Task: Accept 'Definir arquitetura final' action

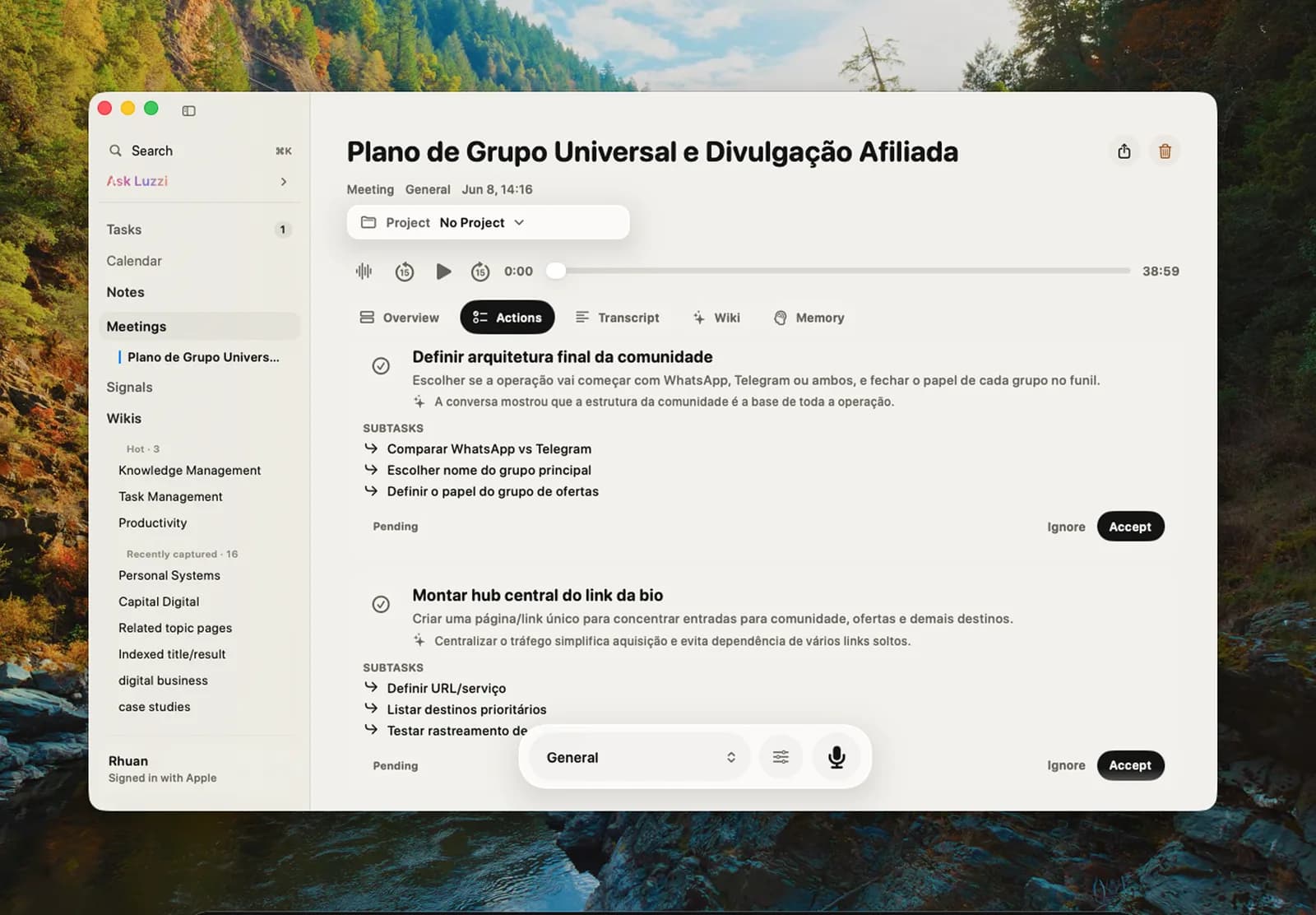Action: click(x=1130, y=527)
